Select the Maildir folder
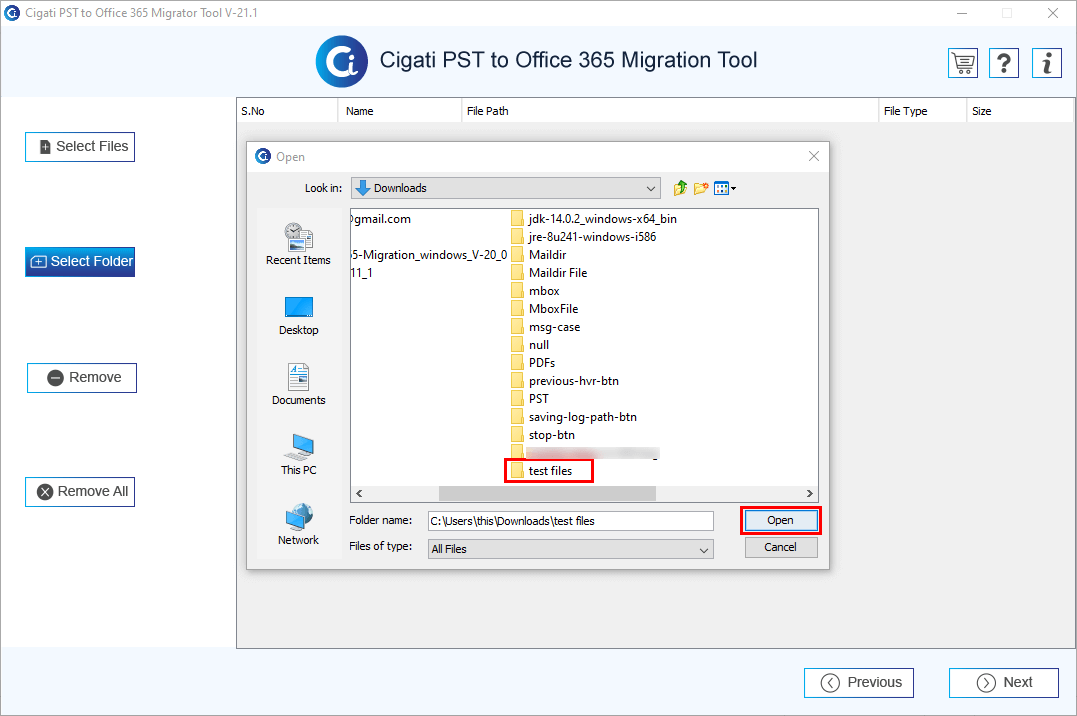1077x716 pixels. point(539,255)
